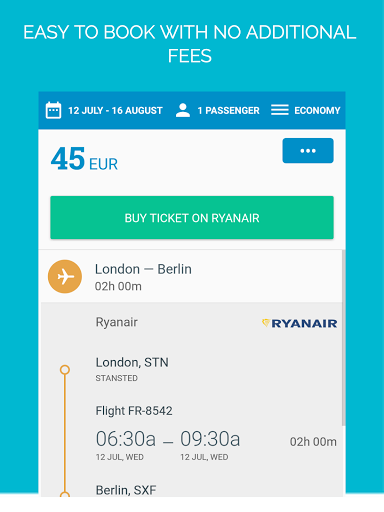Select the Flight FR-8542 label

click(x=134, y=411)
